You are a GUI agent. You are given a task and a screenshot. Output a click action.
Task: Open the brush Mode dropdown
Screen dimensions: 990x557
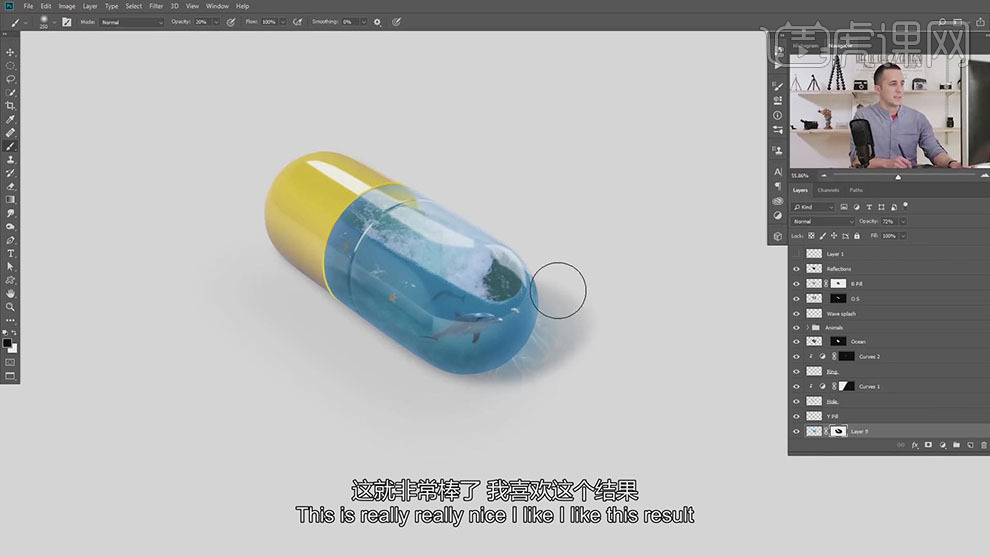131,22
